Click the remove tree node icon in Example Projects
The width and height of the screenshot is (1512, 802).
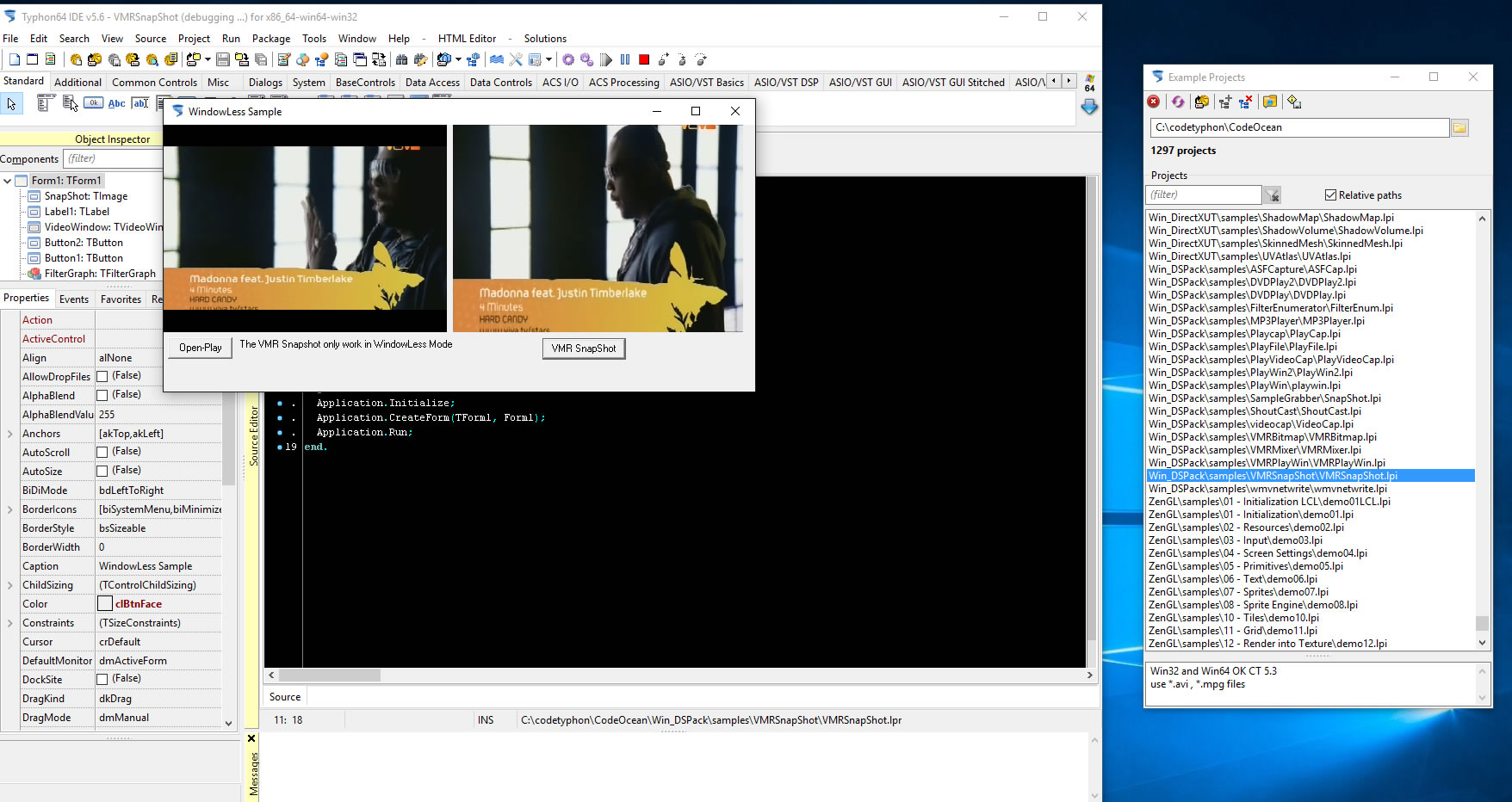coord(1245,102)
